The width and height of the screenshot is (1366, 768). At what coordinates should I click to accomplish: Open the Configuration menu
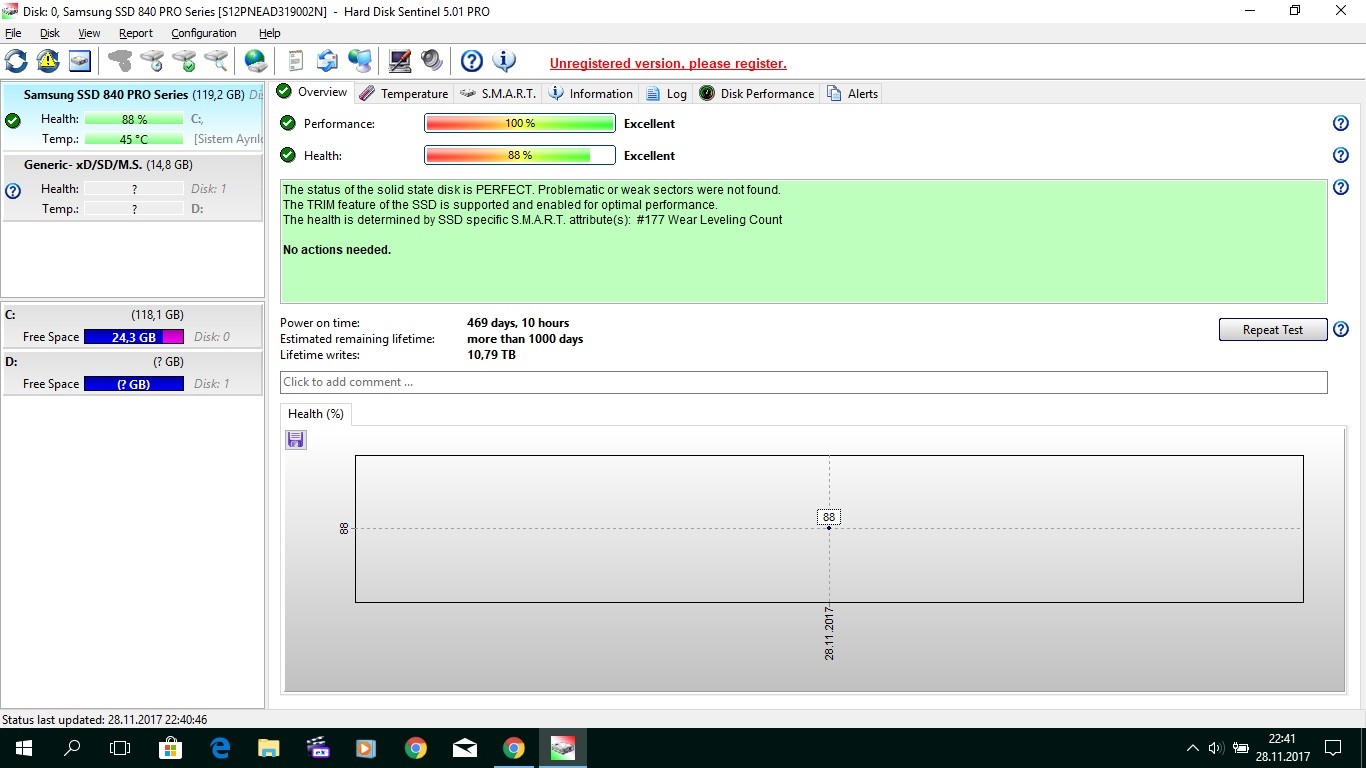pyautogui.click(x=204, y=33)
